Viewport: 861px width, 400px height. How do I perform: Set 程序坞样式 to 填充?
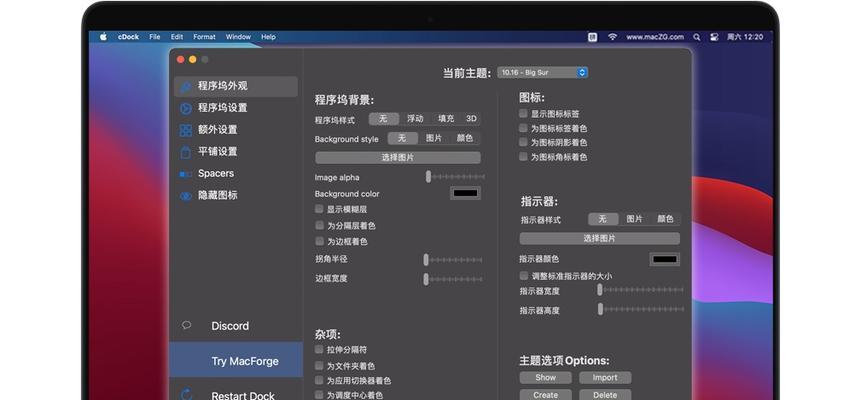point(446,119)
